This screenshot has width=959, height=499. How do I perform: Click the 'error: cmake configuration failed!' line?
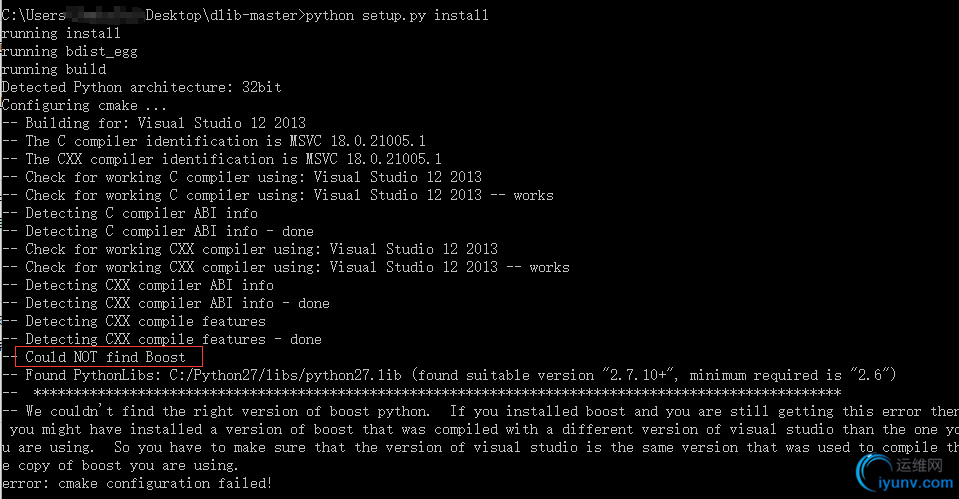tap(136, 483)
